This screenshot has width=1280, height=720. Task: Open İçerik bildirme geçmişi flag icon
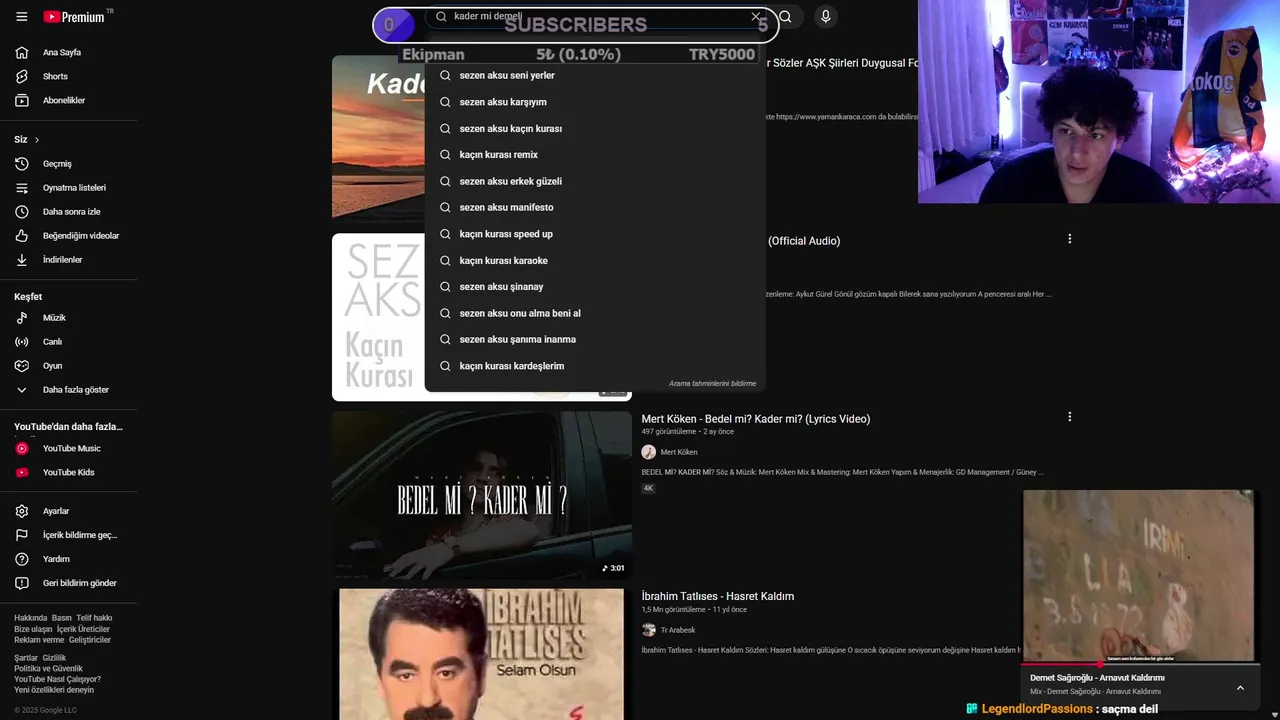coord(21,535)
